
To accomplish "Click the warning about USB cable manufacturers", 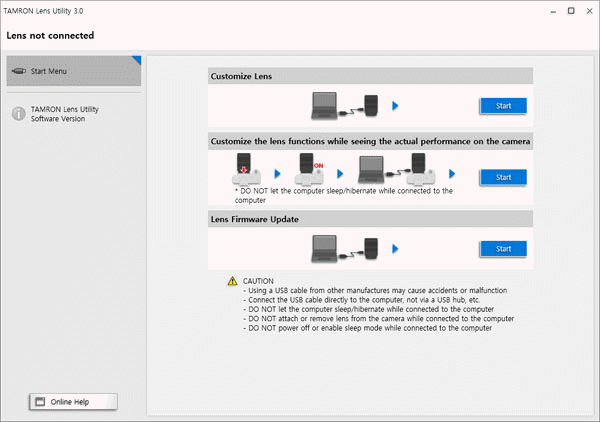I will tap(375, 290).
